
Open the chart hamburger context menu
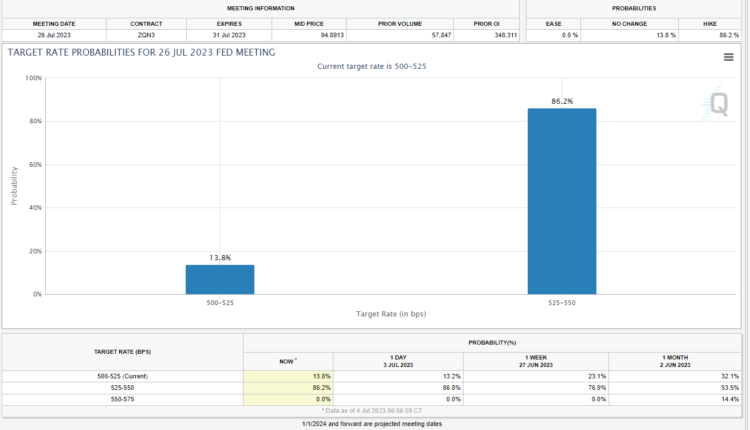pos(728,57)
